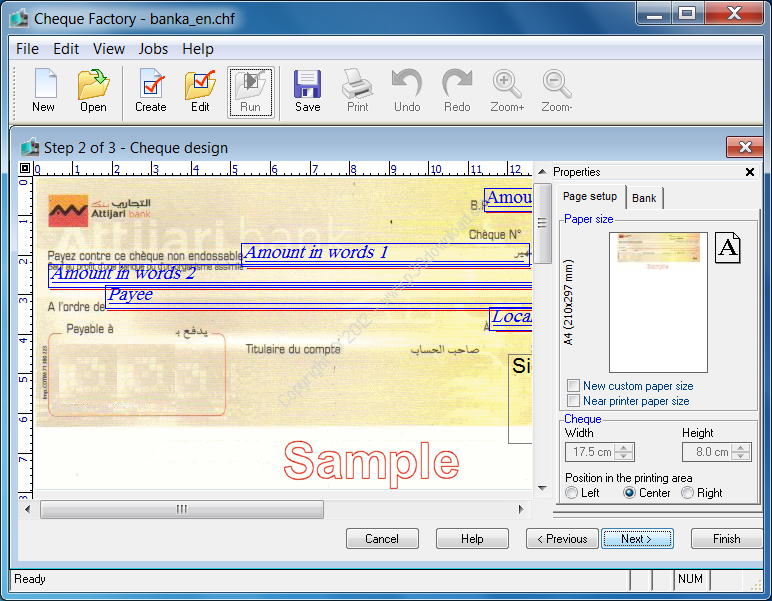Image resolution: width=772 pixels, height=601 pixels.
Task: Proceed with the Next button
Action: click(637, 538)
